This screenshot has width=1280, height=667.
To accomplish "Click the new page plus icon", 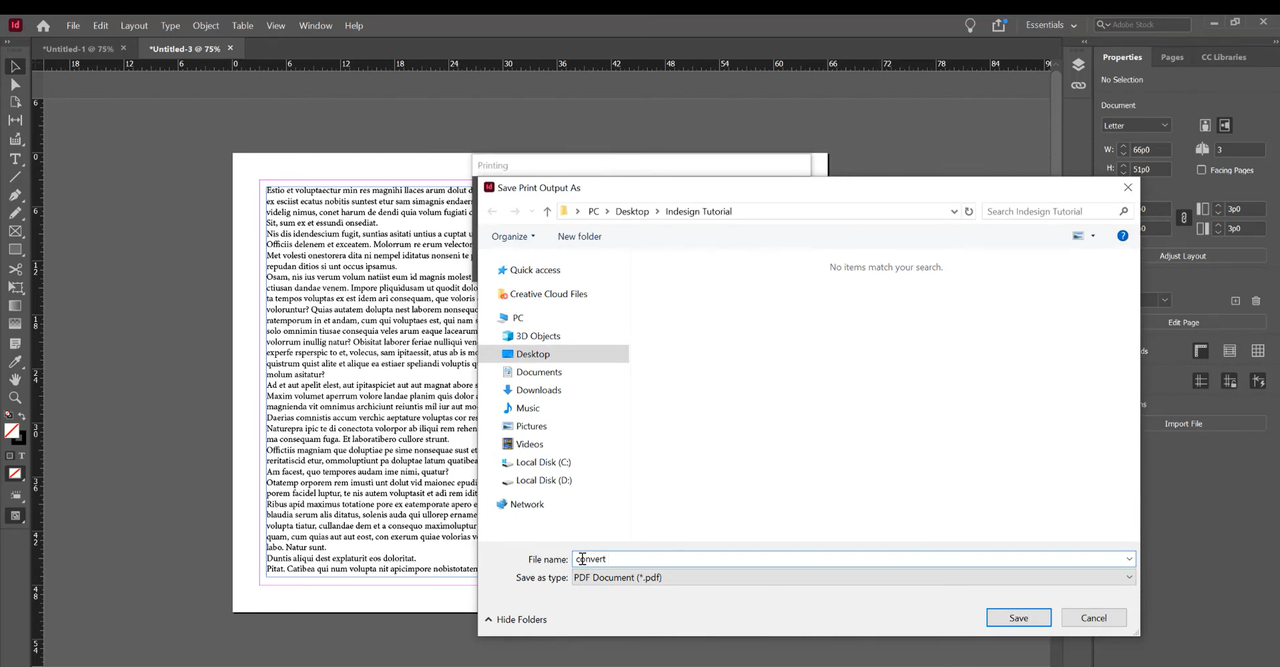I will 1235,300.
